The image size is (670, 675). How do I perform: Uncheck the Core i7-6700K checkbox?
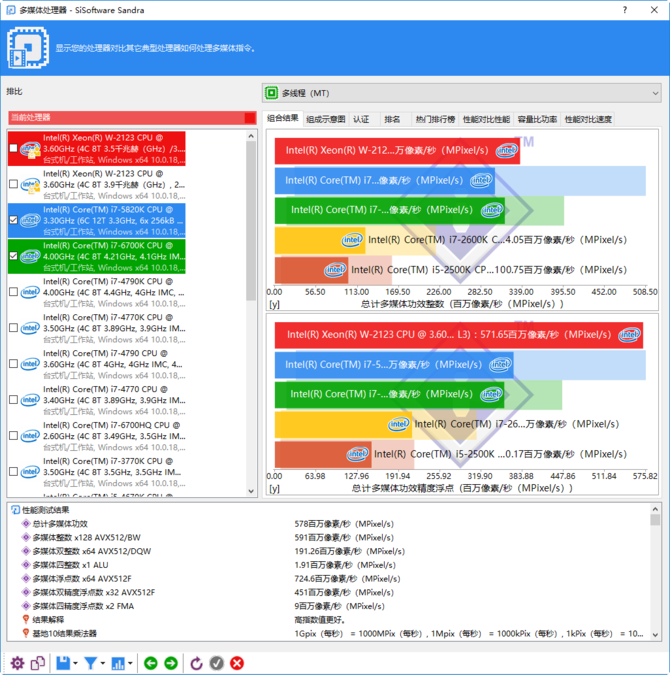[x=13, y=256]
